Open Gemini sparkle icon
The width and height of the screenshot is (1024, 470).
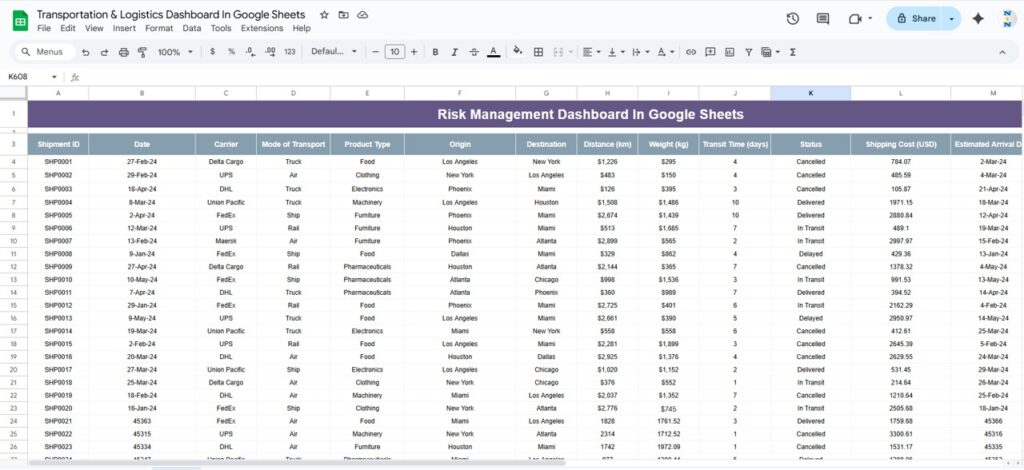click(978, 19)
